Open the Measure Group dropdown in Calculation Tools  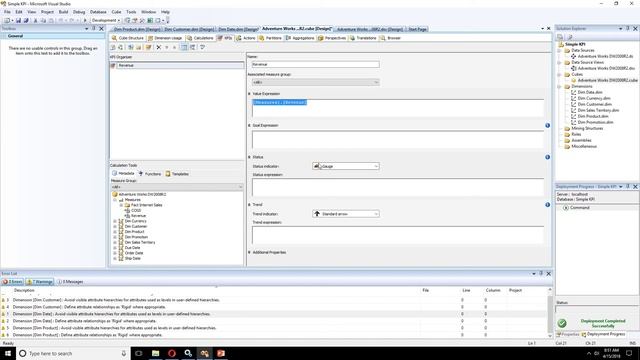[x=240, y=187]
